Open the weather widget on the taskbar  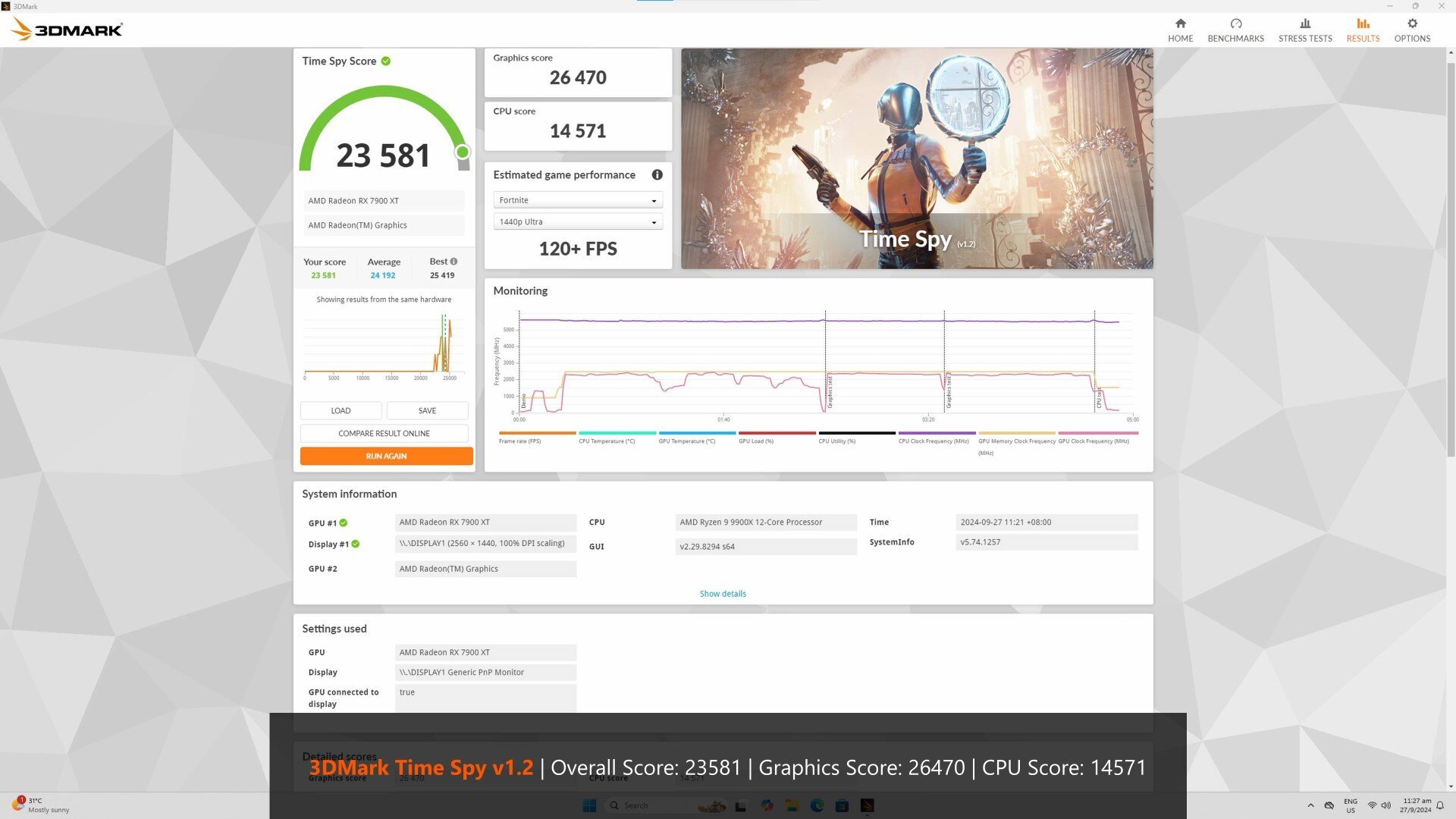coord(42,805)
